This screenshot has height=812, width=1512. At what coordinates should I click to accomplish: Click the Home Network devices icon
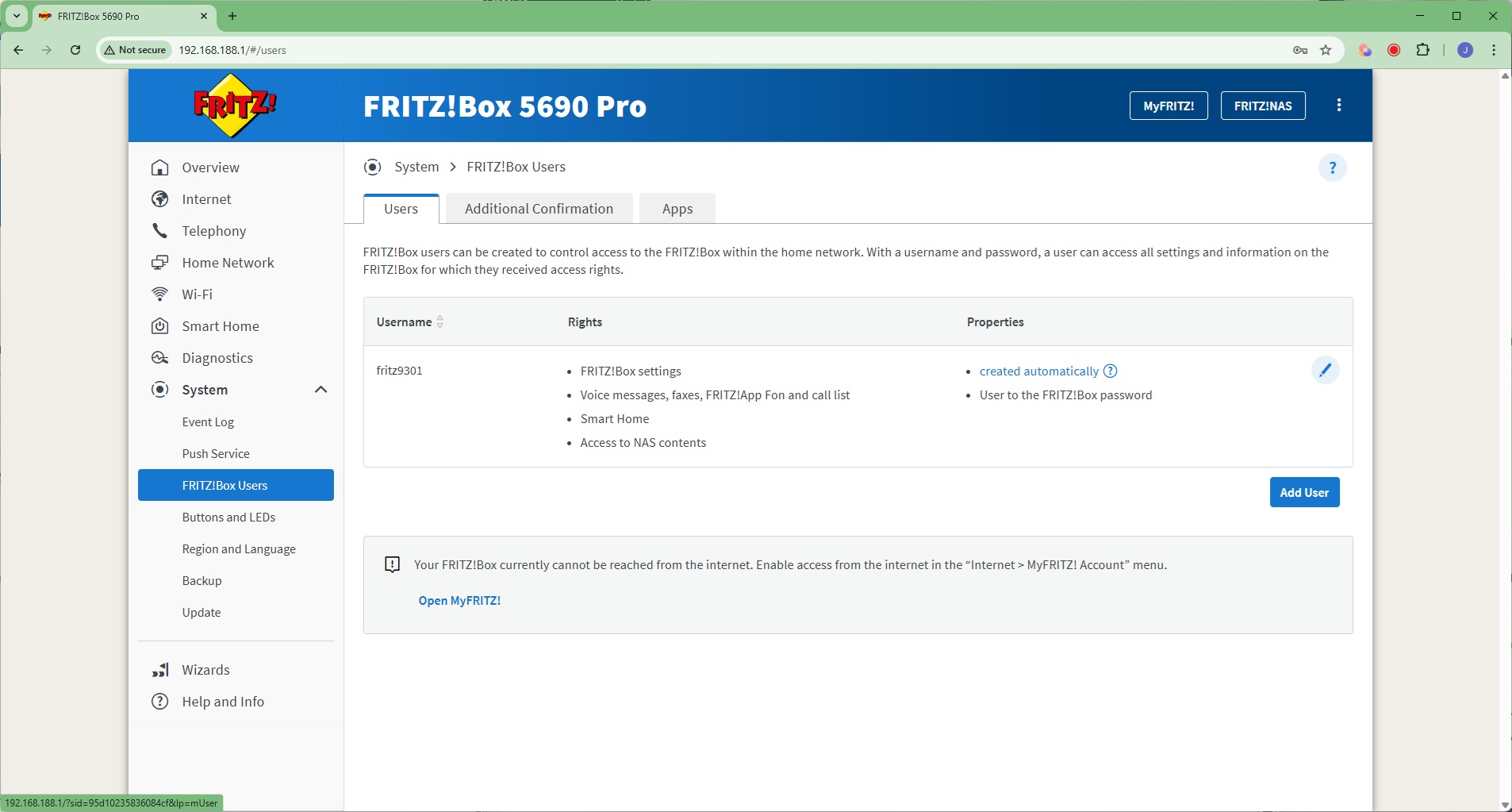(x=160, y=263)
